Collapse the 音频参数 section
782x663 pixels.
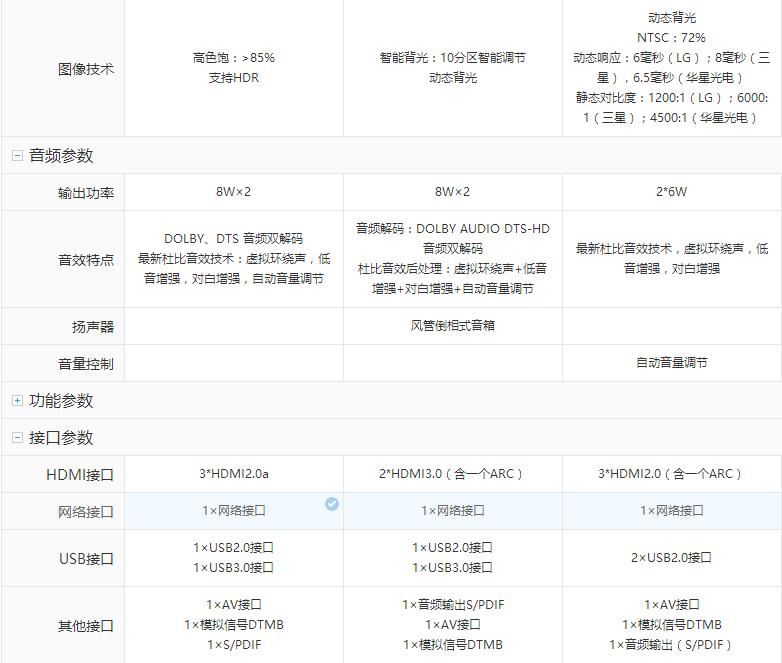point(17,156)
